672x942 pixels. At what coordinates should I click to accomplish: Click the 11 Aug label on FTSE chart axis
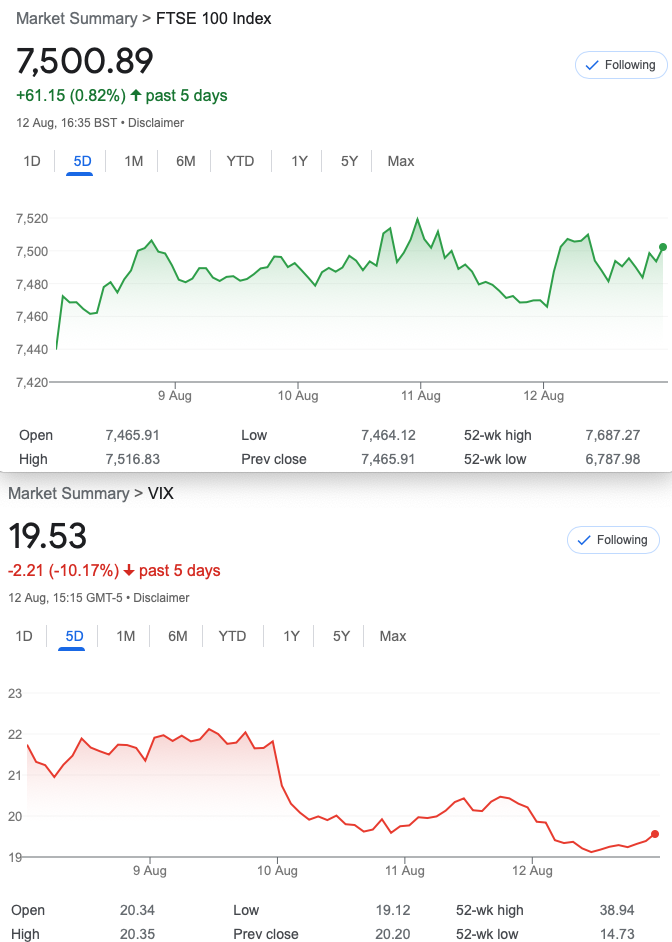pos(420,396)
